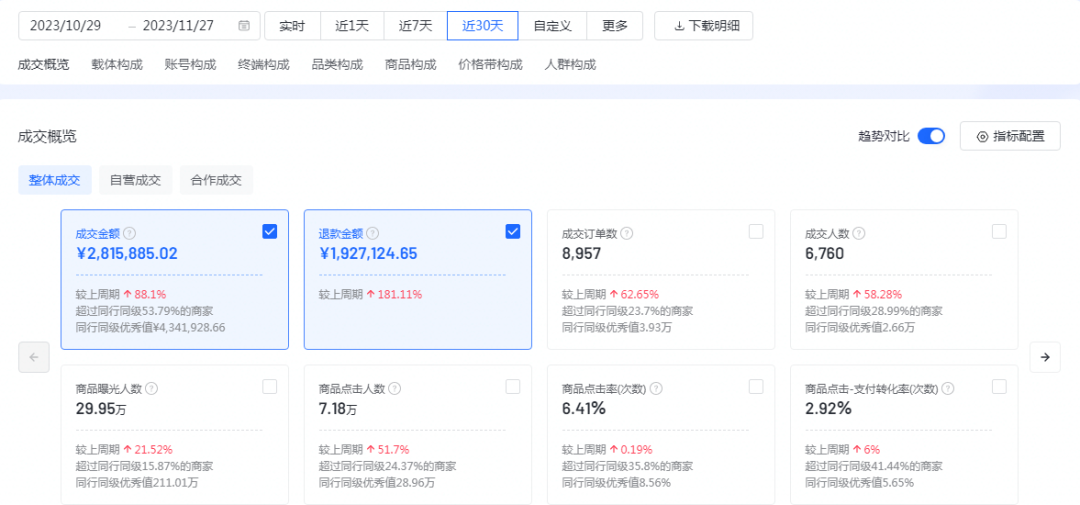Viewport: 1080px width, 505px height.
Task: Toggle the 趋势对比 switch off
Action: 931,136
